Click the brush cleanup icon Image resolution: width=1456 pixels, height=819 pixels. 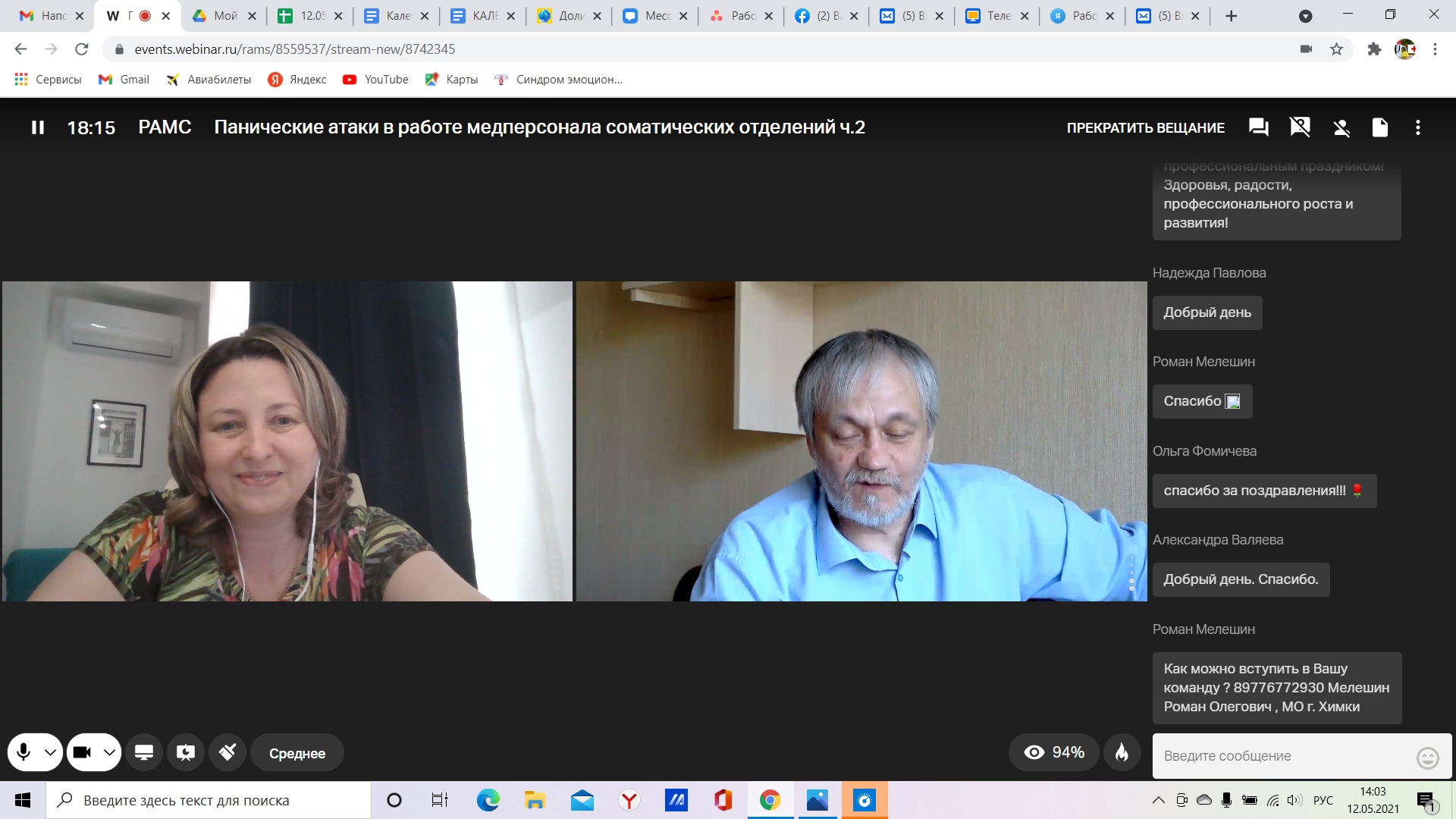click(227, 752)
